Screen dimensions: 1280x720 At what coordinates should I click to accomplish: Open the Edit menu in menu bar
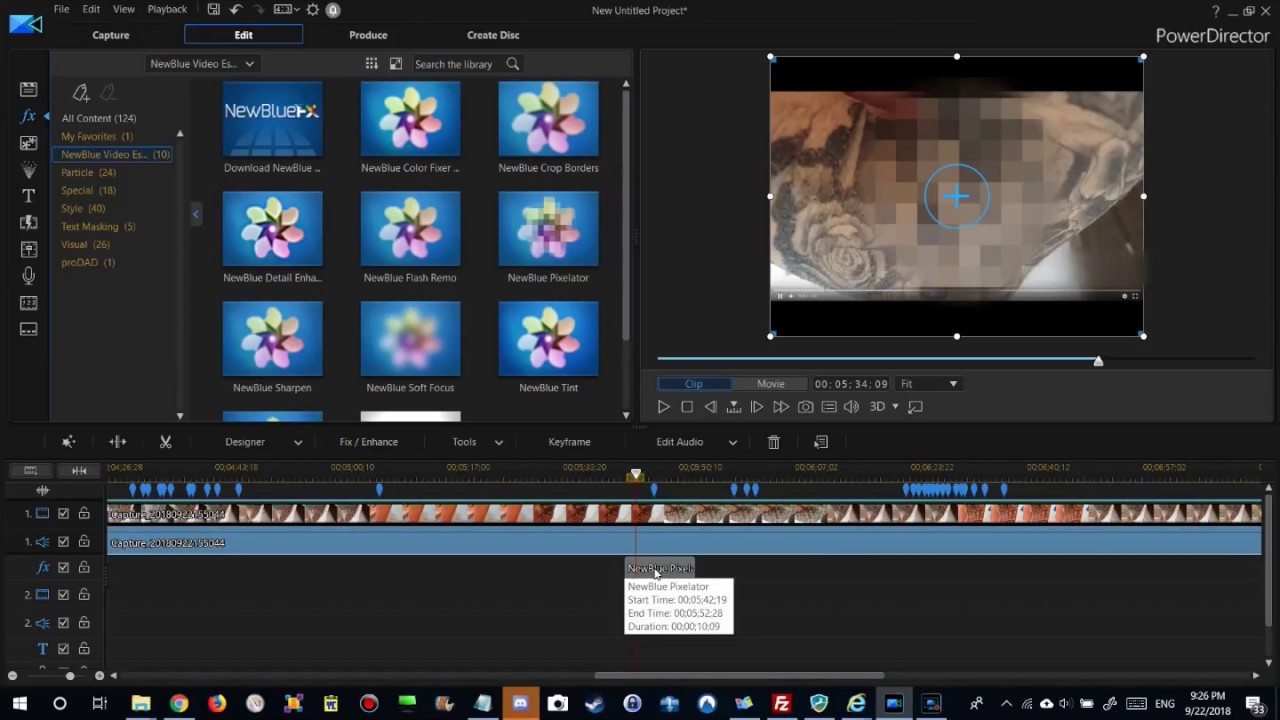(x=91, y=9)
